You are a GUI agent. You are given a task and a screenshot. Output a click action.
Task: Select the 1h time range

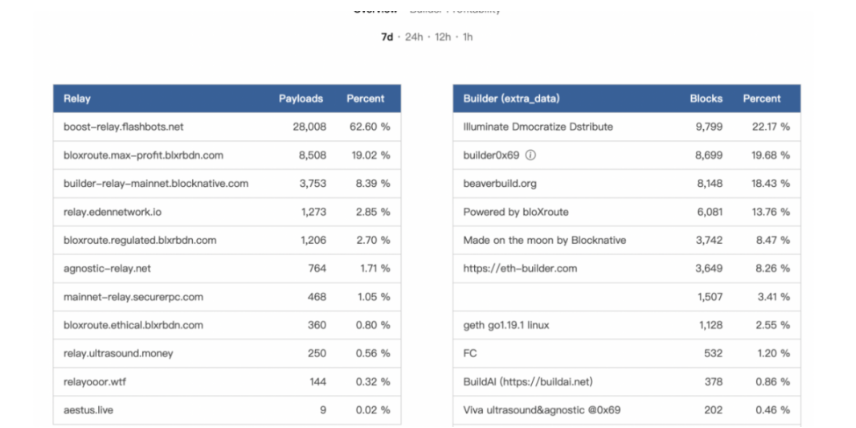click(468, 37)
